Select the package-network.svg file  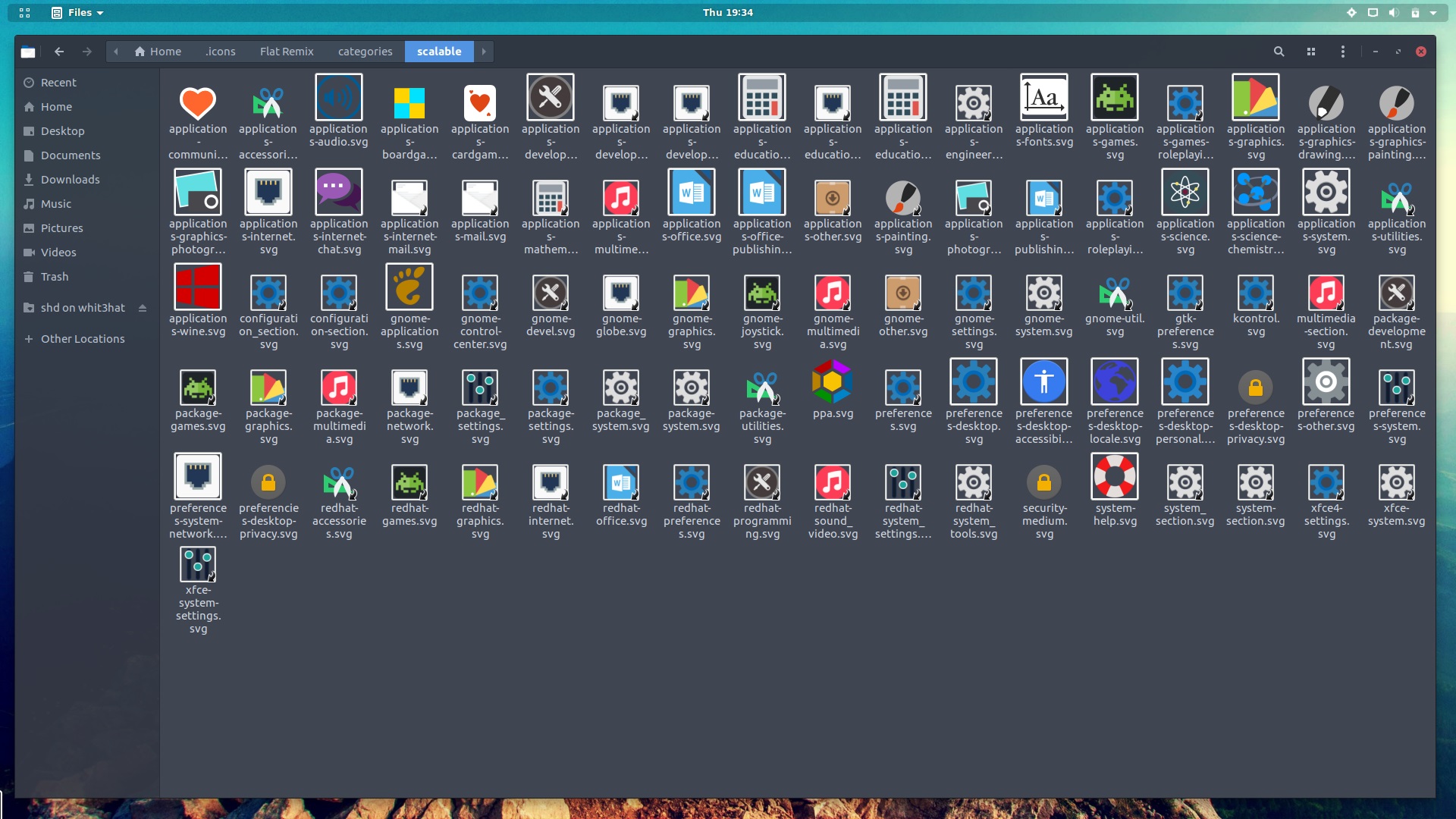coord(409,388)
